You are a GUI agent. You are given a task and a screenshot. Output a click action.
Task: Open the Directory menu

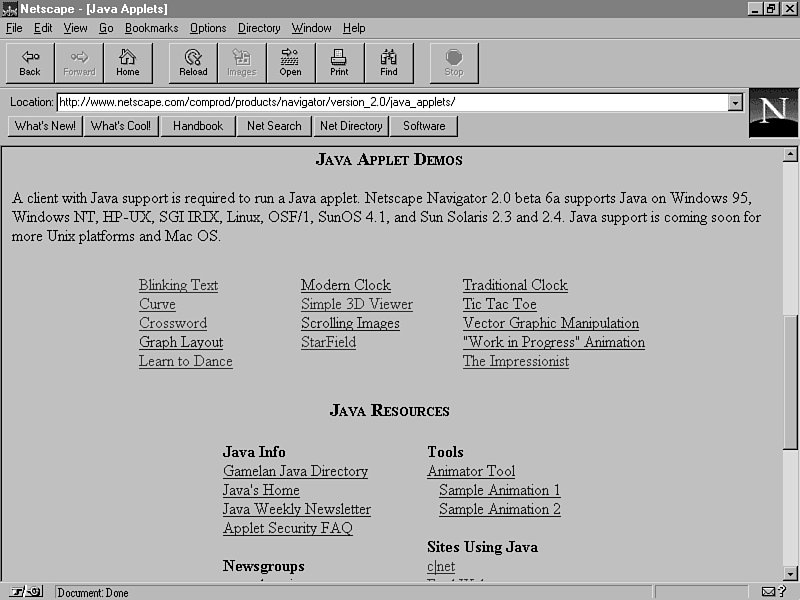tap(259, 28)
